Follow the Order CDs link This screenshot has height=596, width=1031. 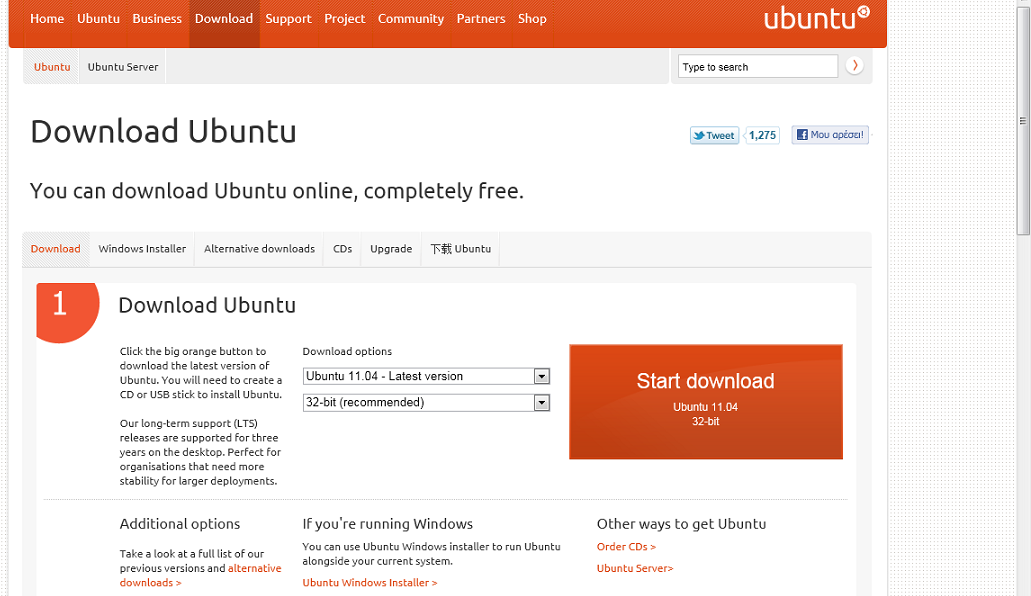(626, 547)
